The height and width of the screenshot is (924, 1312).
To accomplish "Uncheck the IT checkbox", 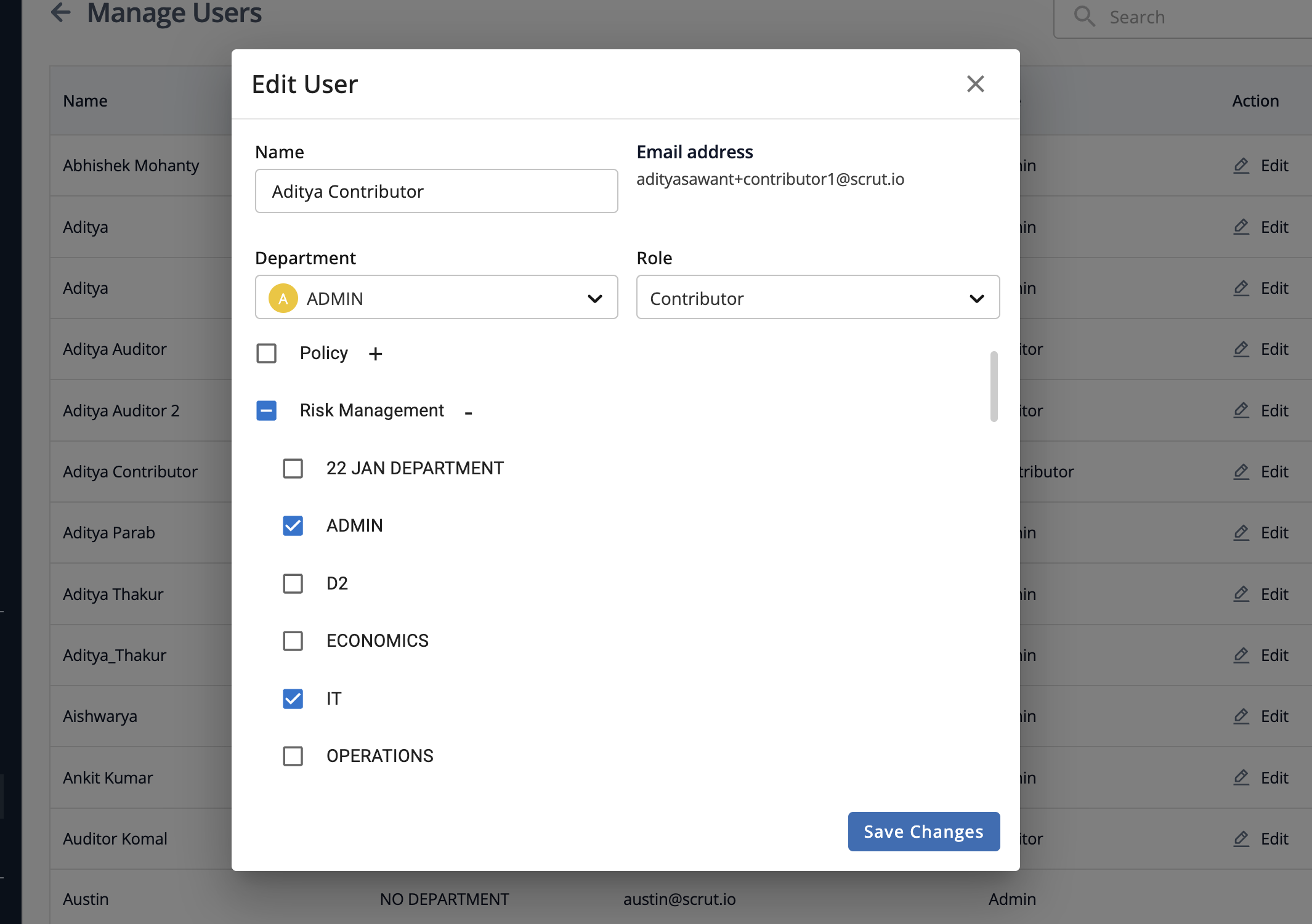I will (x=293, y=699).
